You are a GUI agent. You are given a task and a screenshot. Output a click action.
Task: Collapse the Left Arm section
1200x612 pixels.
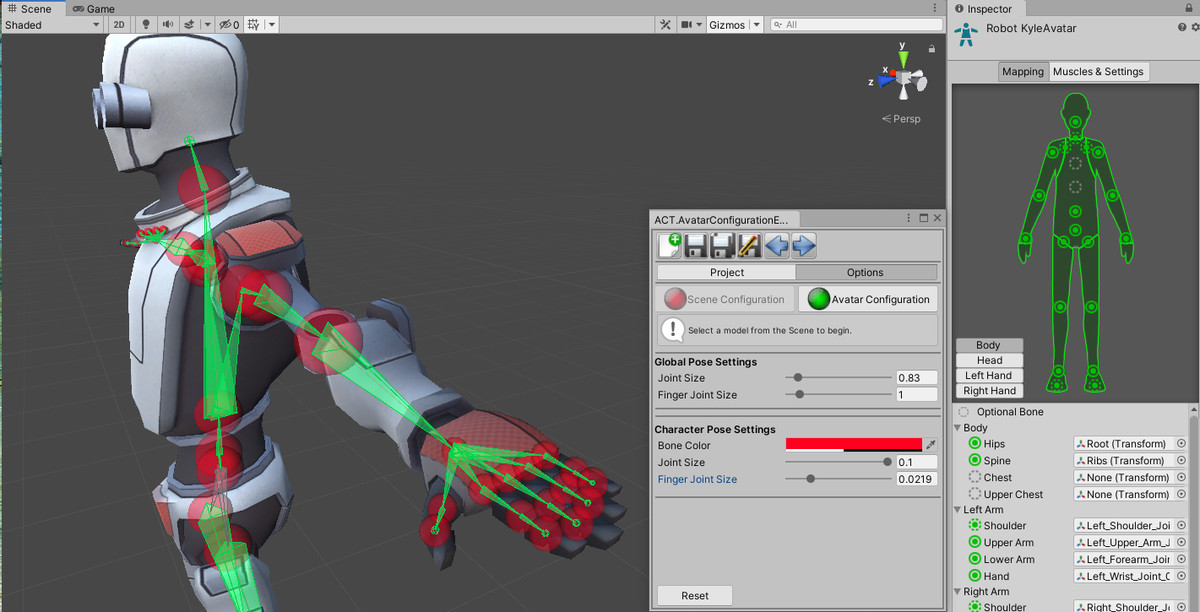pyautogui.click(x=959, y=509)
